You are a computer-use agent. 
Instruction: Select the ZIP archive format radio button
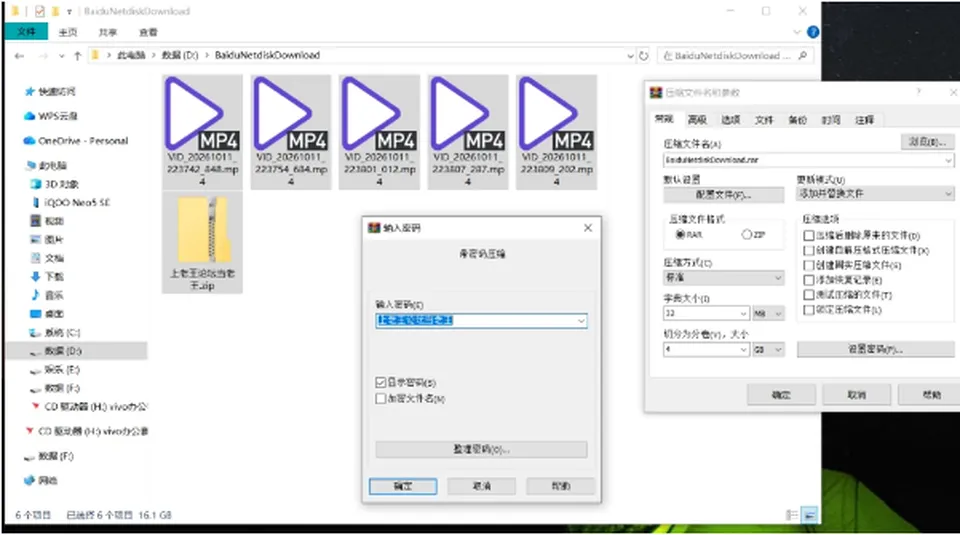coord(746,234)
